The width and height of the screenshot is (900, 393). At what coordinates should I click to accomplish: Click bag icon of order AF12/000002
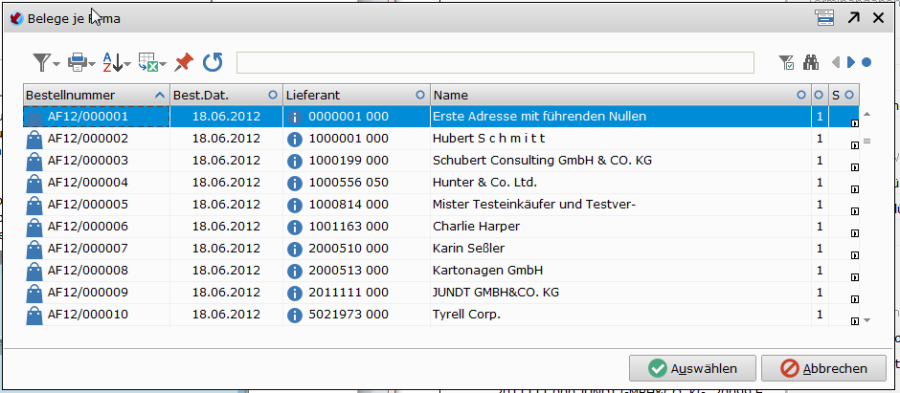point(34,139)
